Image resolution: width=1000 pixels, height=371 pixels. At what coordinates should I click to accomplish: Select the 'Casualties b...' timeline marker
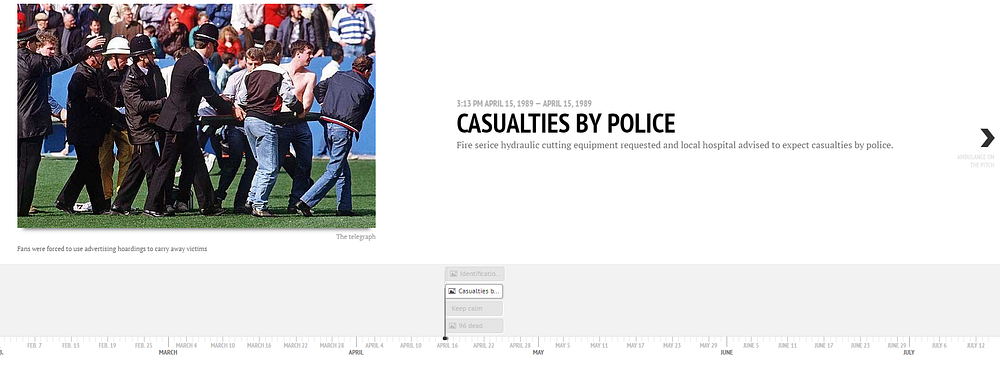coord(474,291)
